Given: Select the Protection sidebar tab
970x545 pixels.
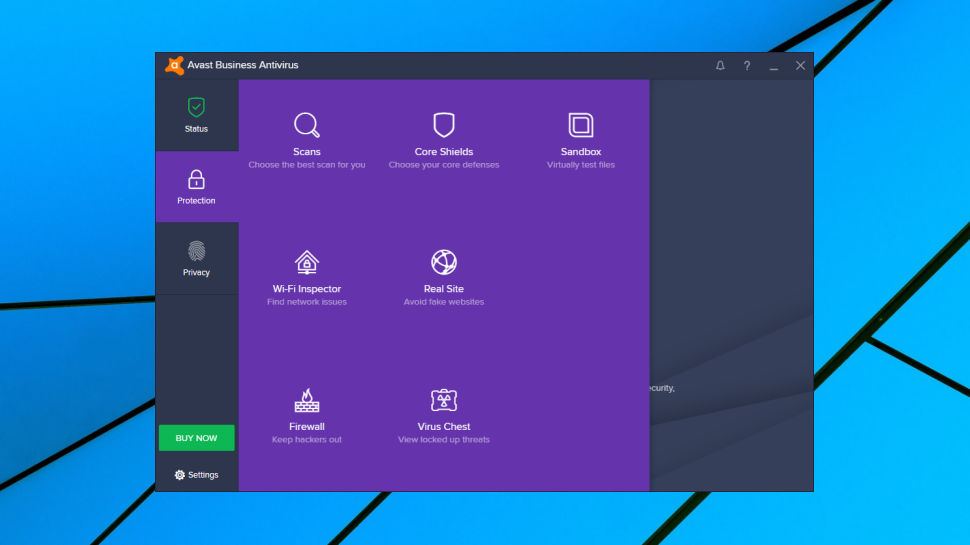Looking at the screenshot, I should pyautogui.click(x=197, y=187).
